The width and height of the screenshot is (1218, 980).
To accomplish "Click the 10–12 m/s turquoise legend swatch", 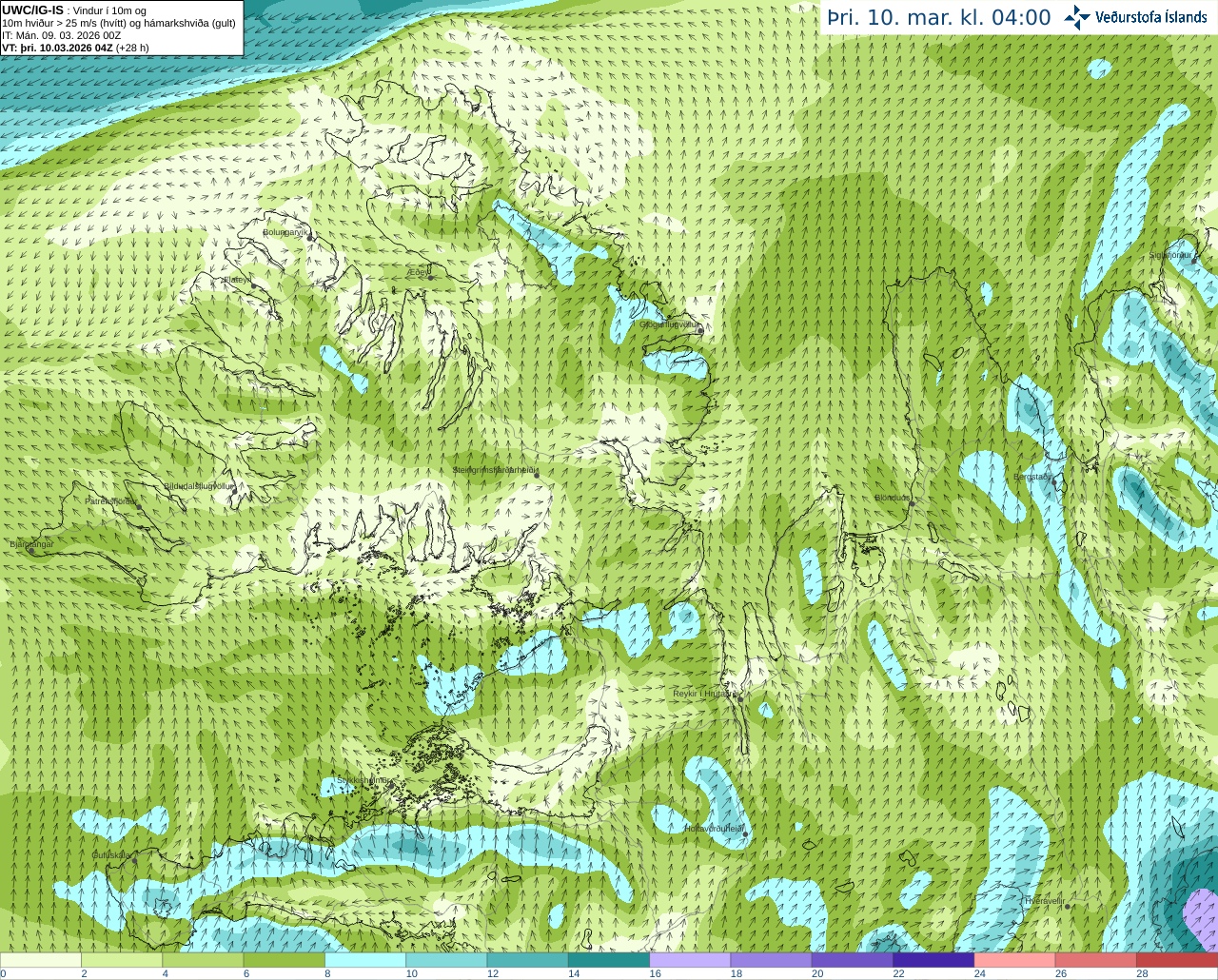I will 446,960.
